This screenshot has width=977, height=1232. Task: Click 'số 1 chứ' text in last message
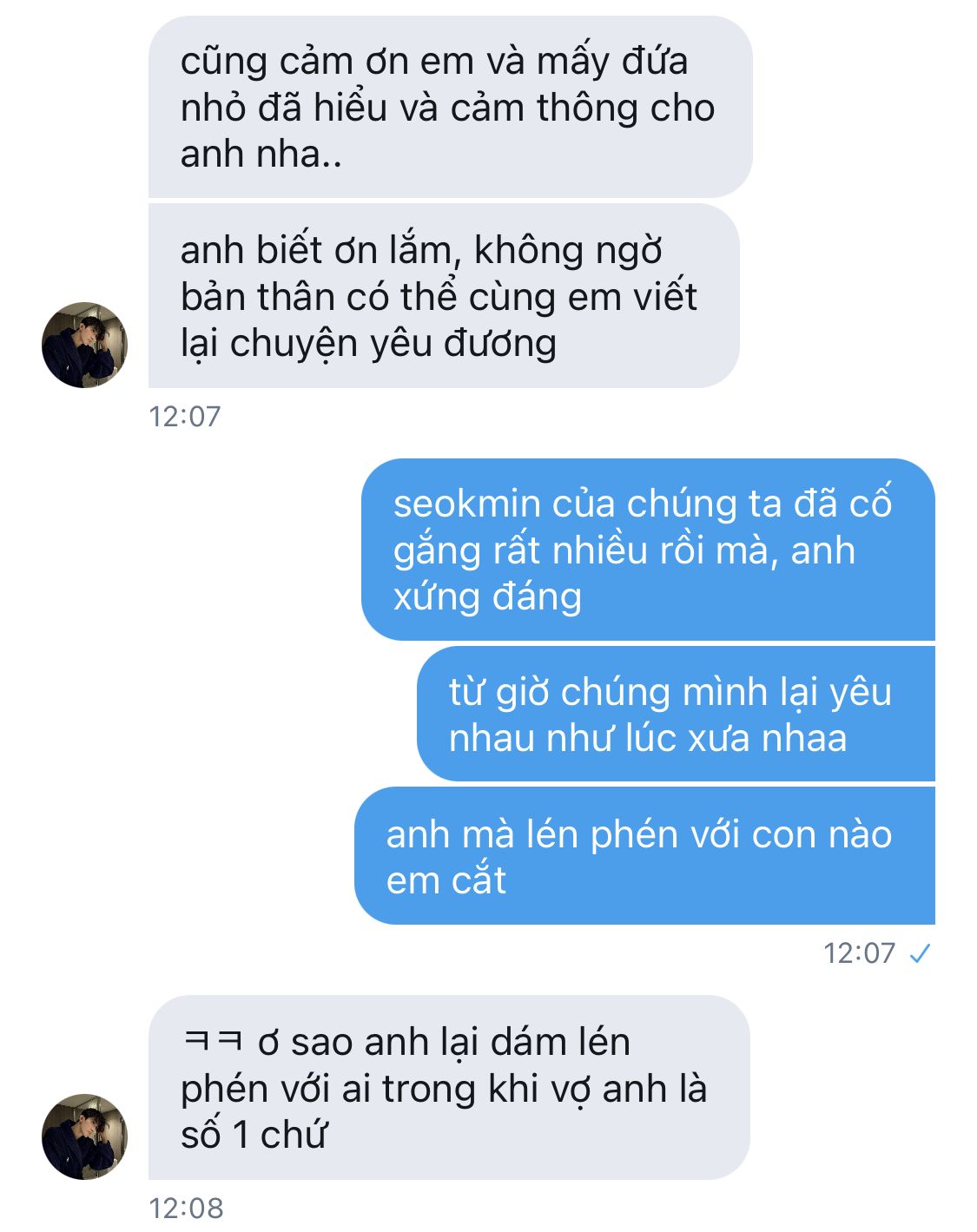[x=254, y=1135]
